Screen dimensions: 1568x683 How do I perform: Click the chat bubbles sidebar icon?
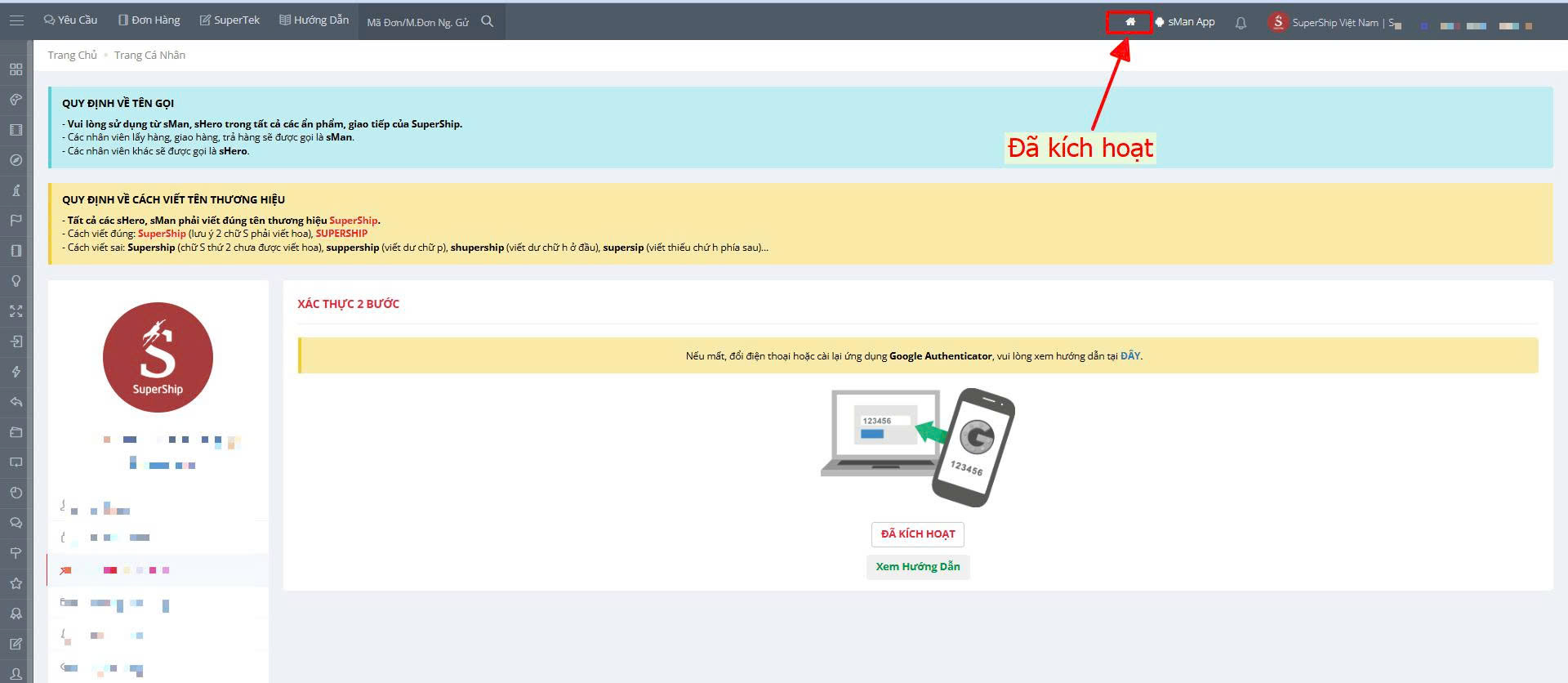(x=16, y=523)
